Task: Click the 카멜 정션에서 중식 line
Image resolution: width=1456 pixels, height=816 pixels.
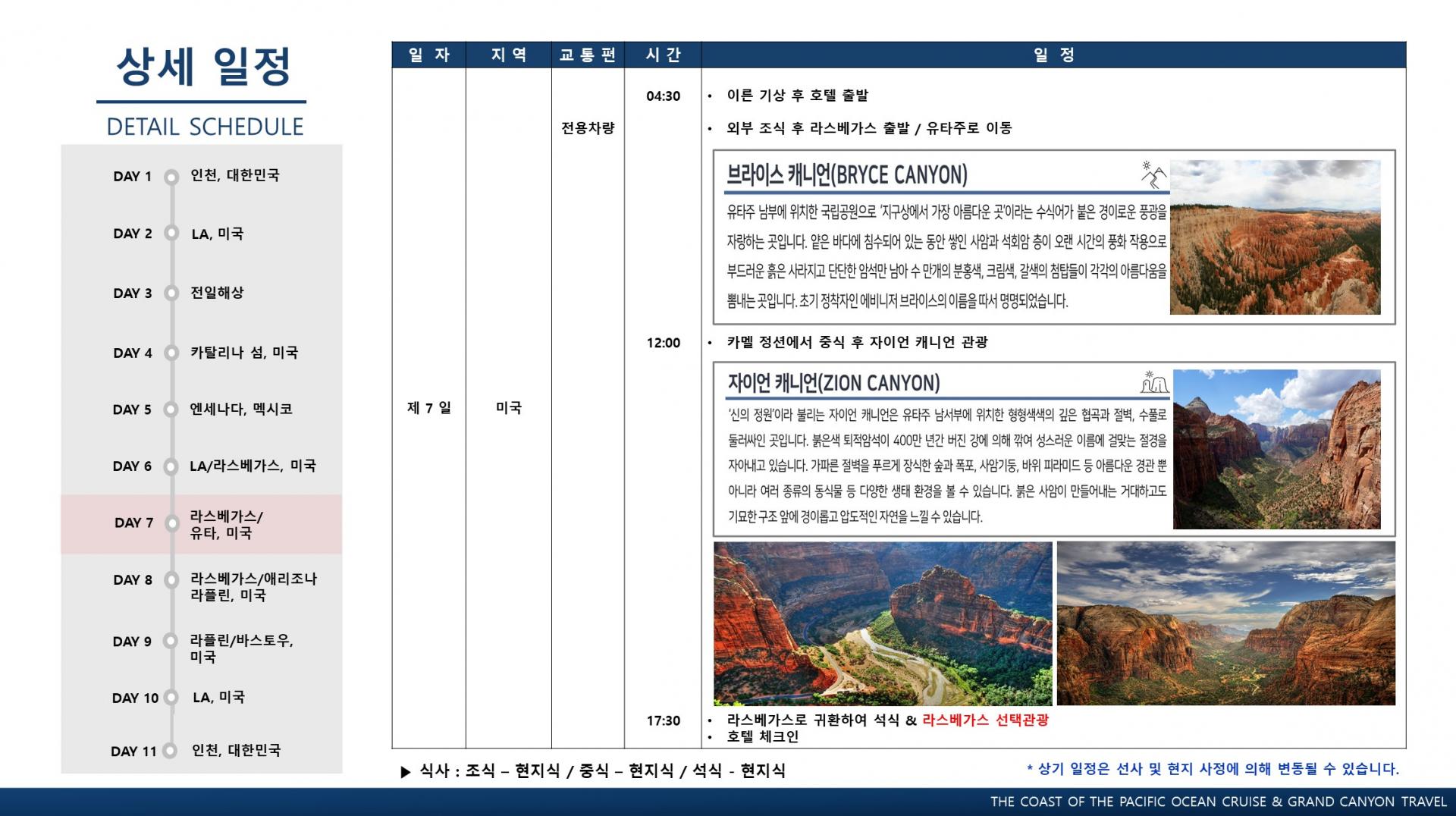Action: point(857,342)
